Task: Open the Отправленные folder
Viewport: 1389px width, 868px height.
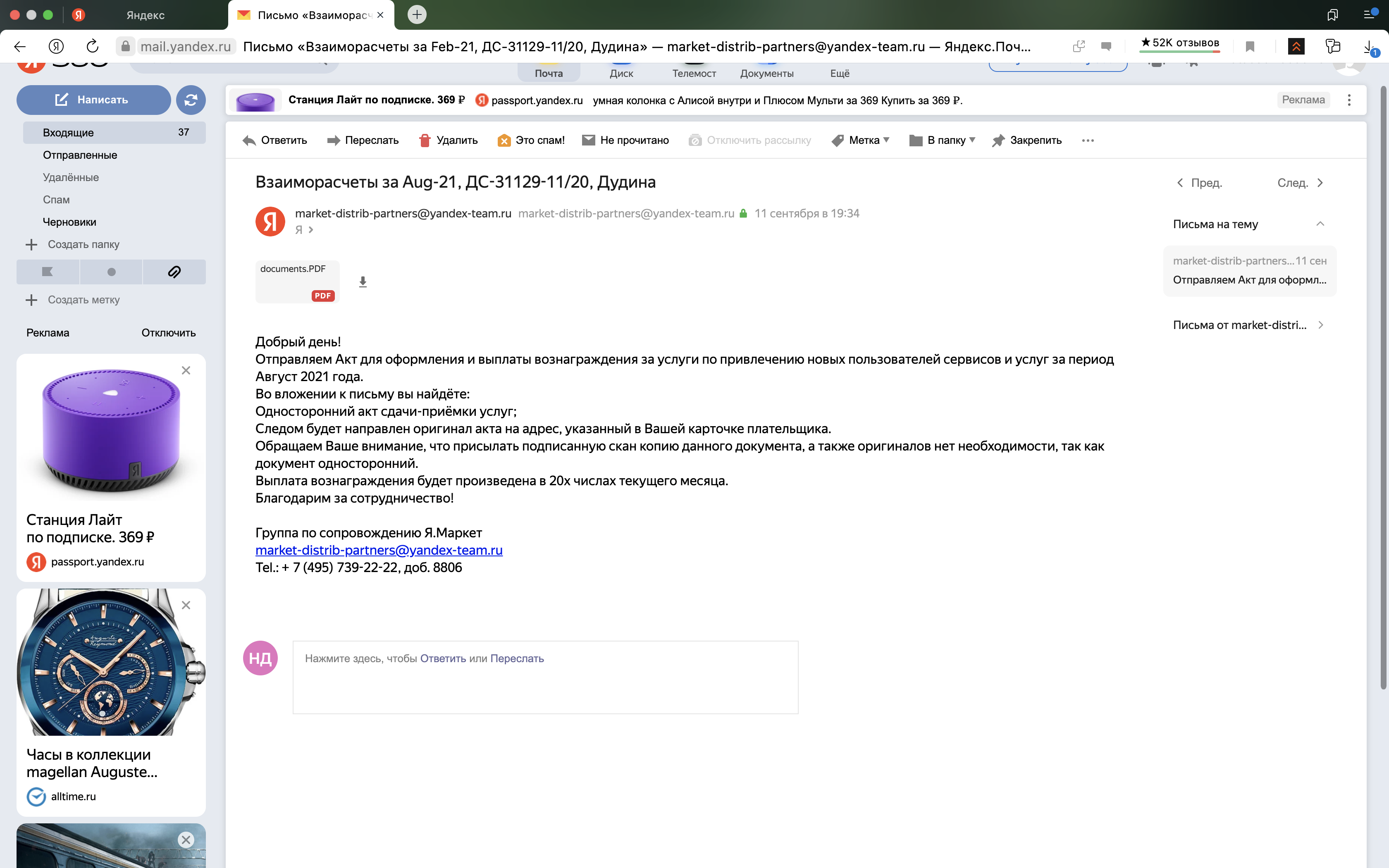Action: (80, 155)
